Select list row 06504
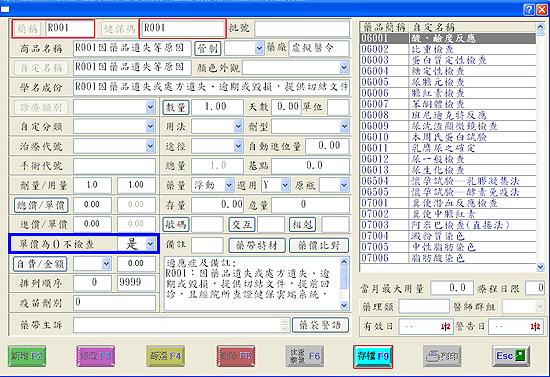550x377 pixels. 448,181
